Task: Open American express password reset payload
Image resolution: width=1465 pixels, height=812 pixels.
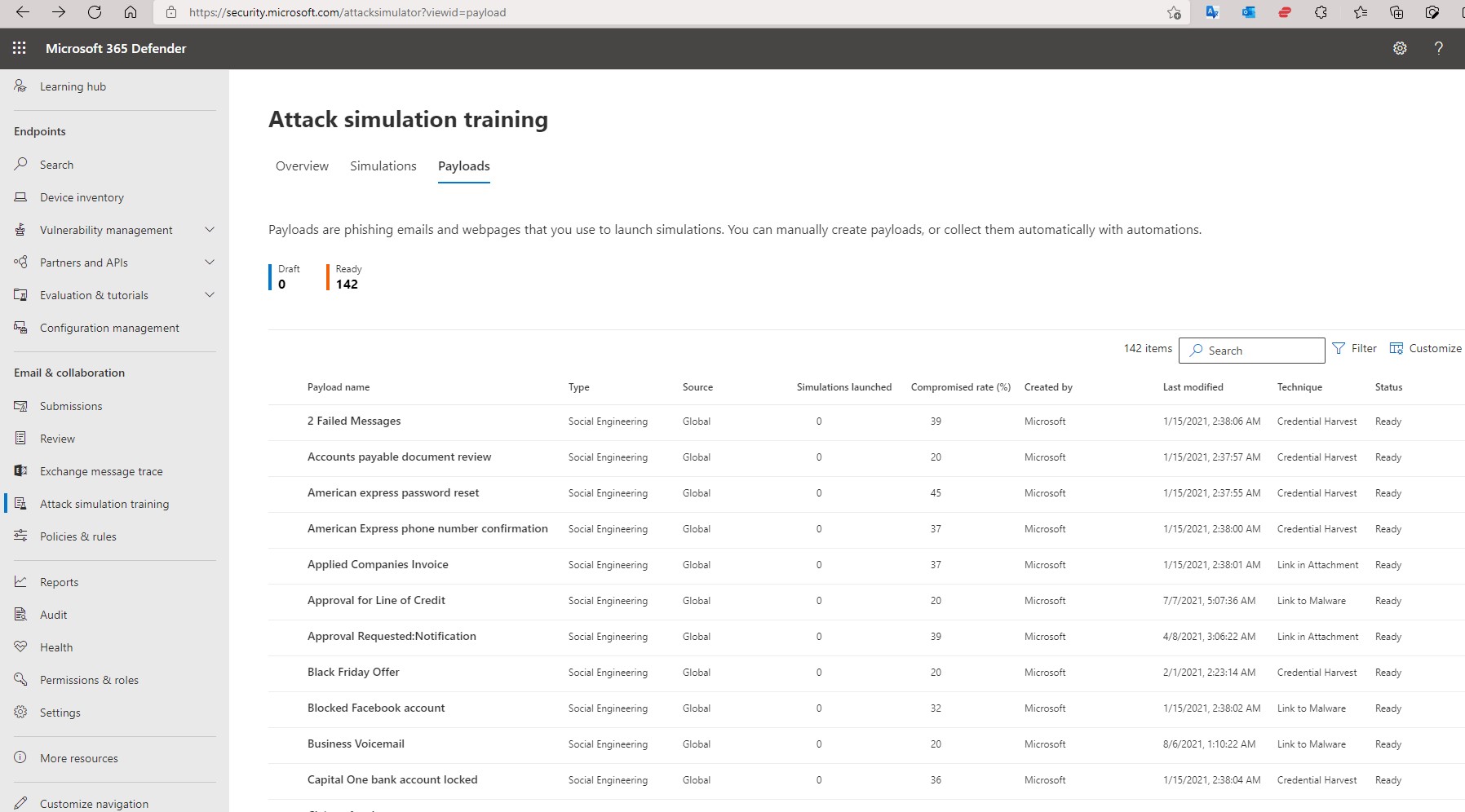Action: click(x=393, y=493)
